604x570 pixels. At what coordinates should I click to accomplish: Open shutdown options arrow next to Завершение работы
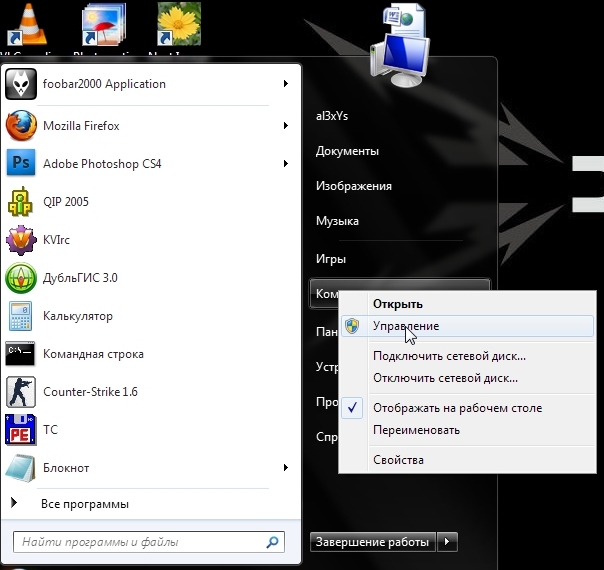click(x=447, y=542)
